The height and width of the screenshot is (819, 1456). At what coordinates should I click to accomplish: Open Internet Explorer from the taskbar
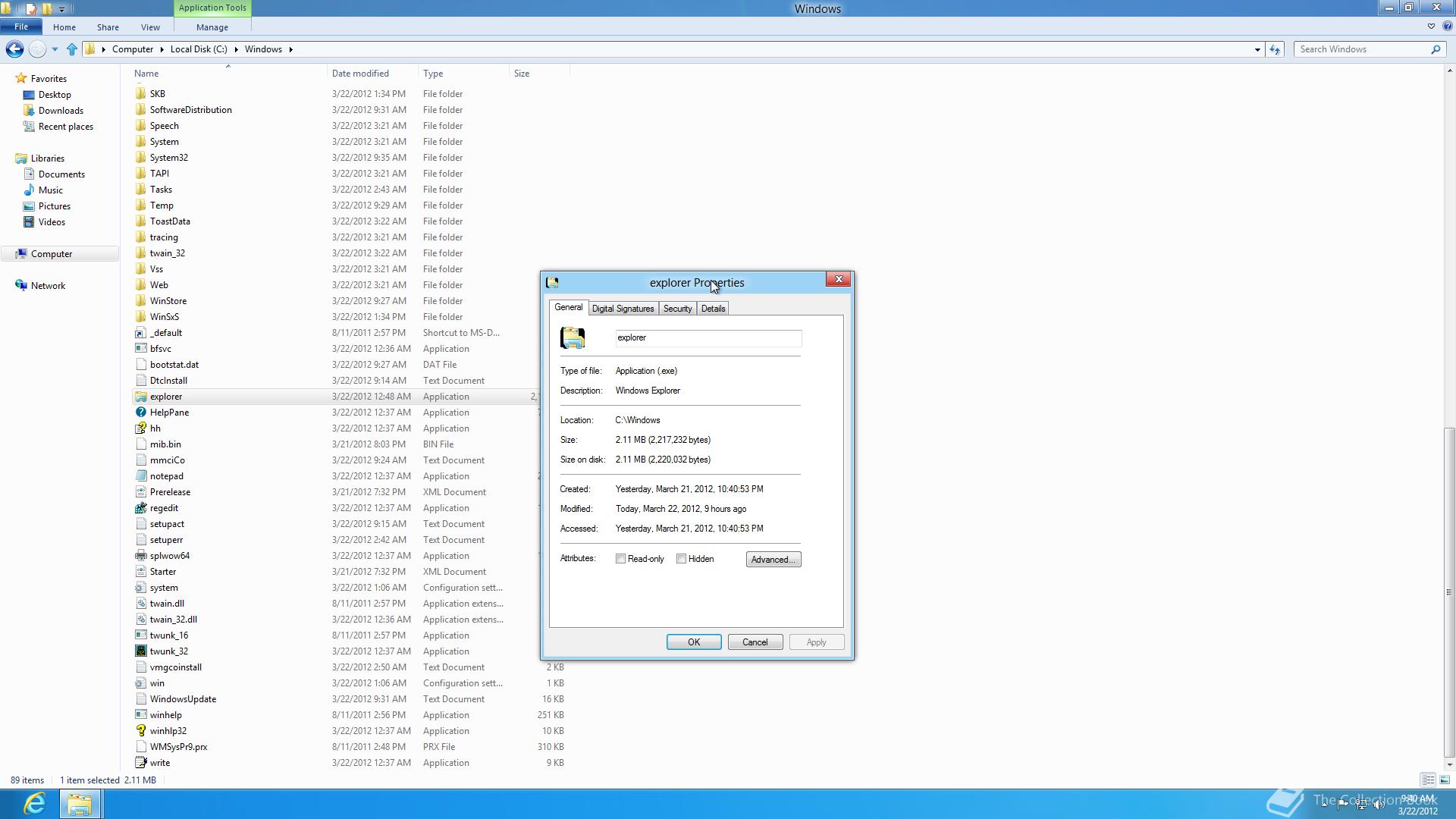[34, 803]
